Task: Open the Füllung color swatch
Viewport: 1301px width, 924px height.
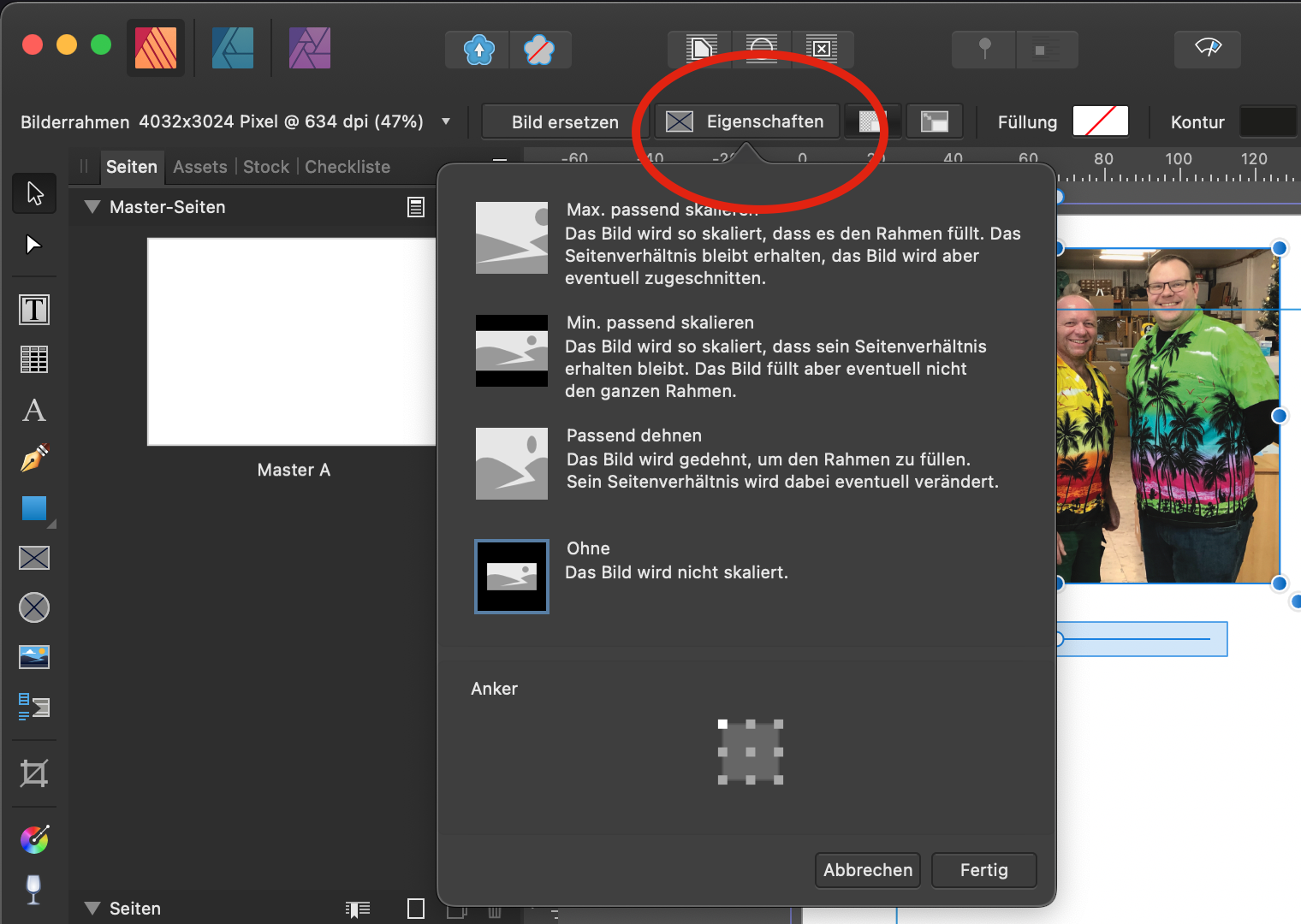Action: pyautogui.click(x=1100, y=121)
